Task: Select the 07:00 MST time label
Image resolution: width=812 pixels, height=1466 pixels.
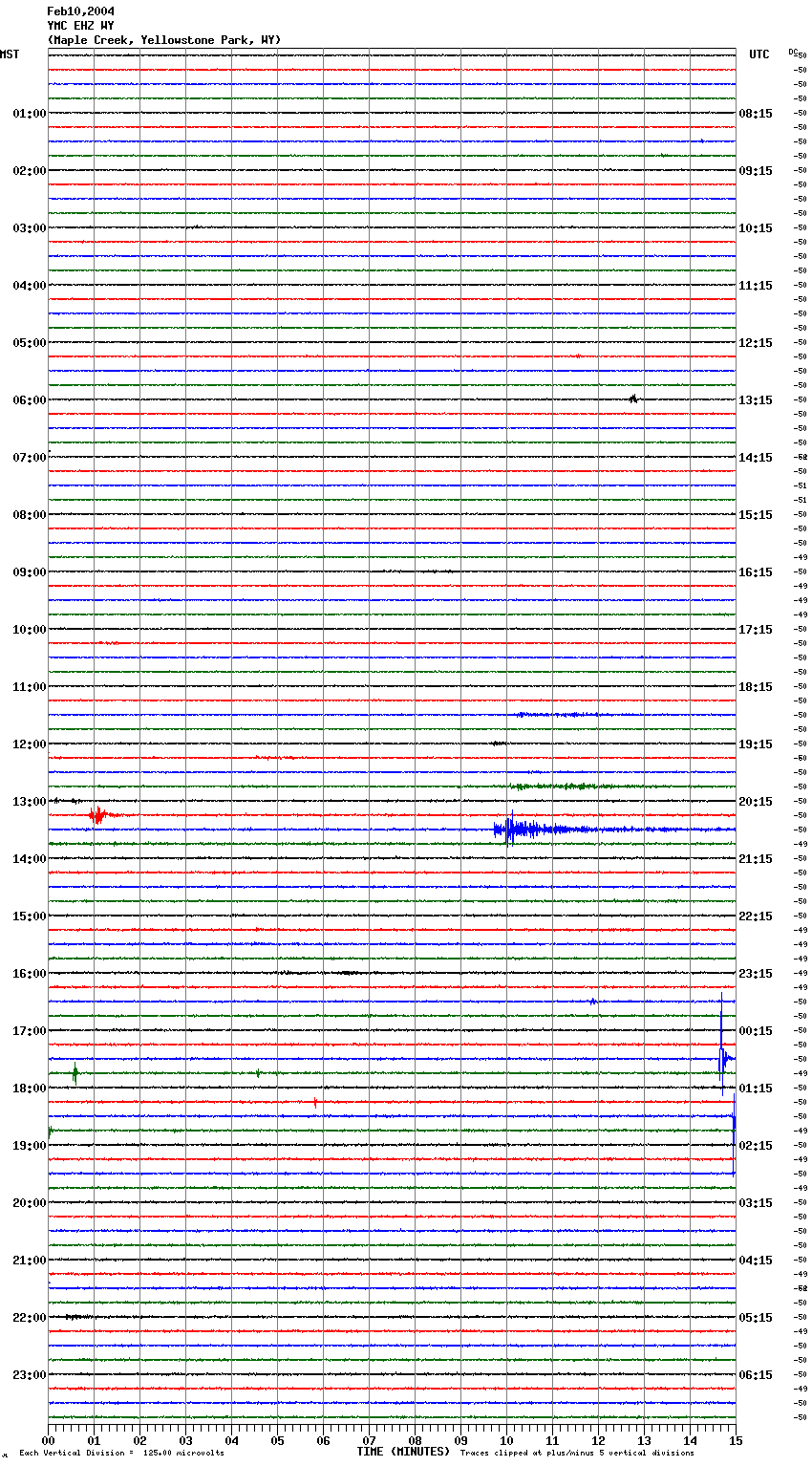Action: point(30,458)
